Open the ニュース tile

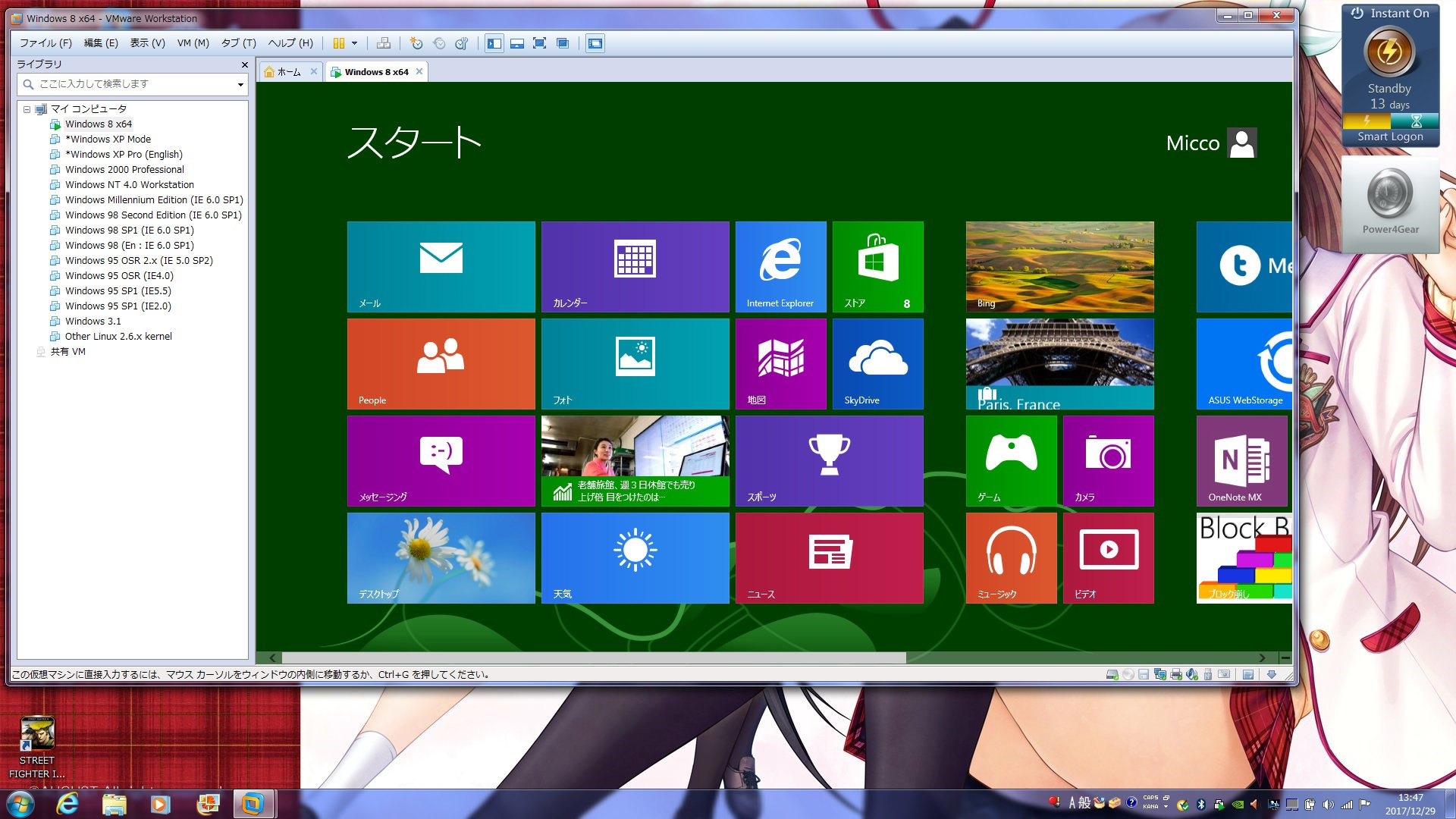(x=830, y=558)
